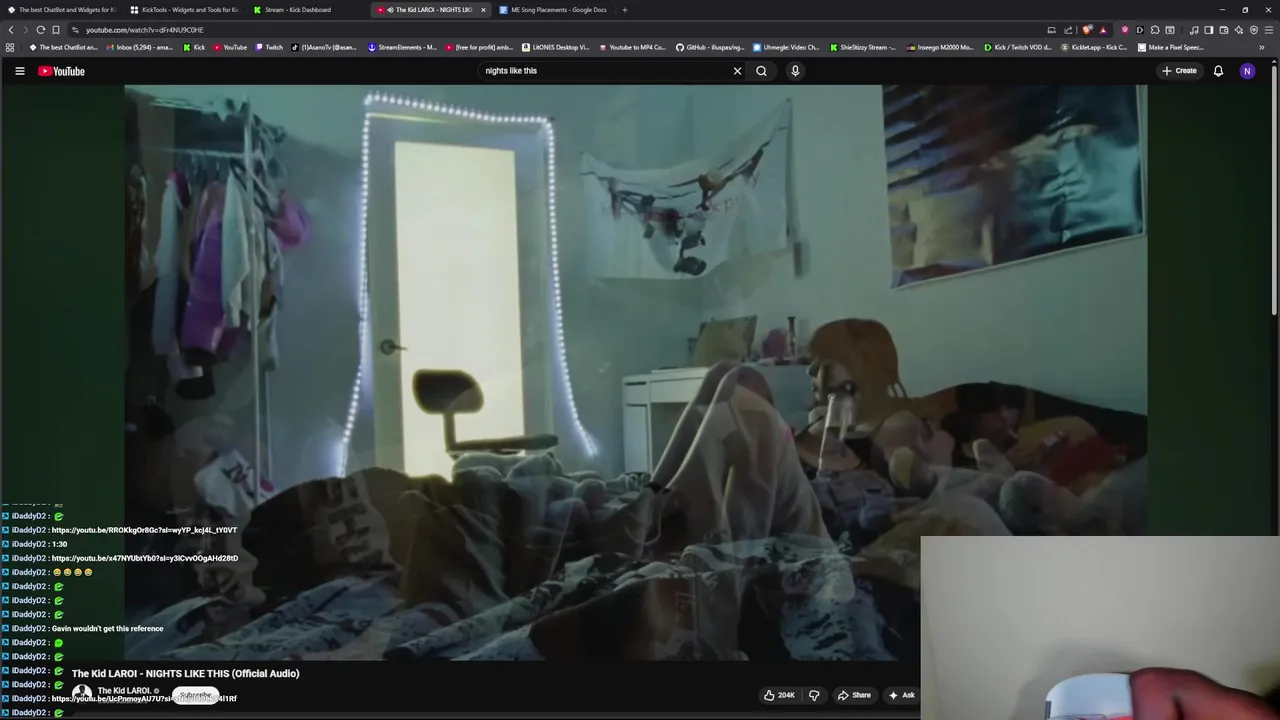Click the video title NIGHTS LIKE THIS

(185, 673)
